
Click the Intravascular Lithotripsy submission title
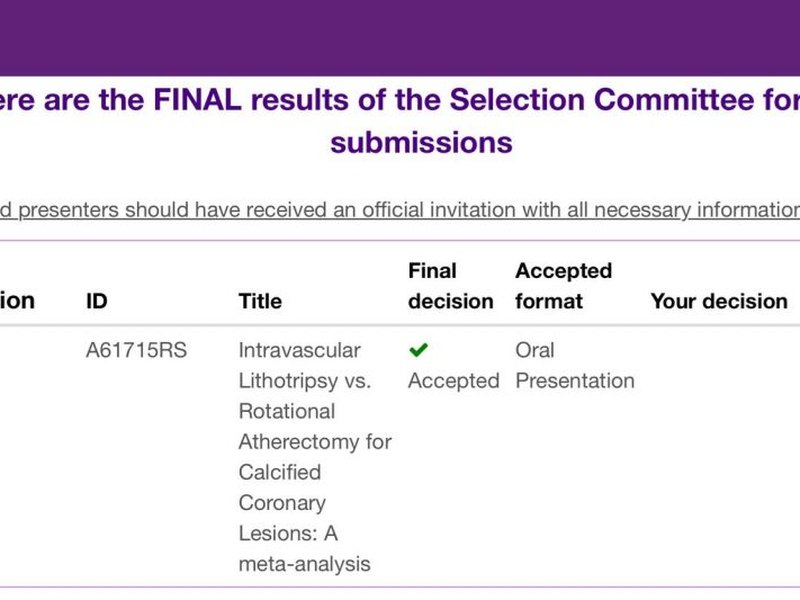[315, 457]
